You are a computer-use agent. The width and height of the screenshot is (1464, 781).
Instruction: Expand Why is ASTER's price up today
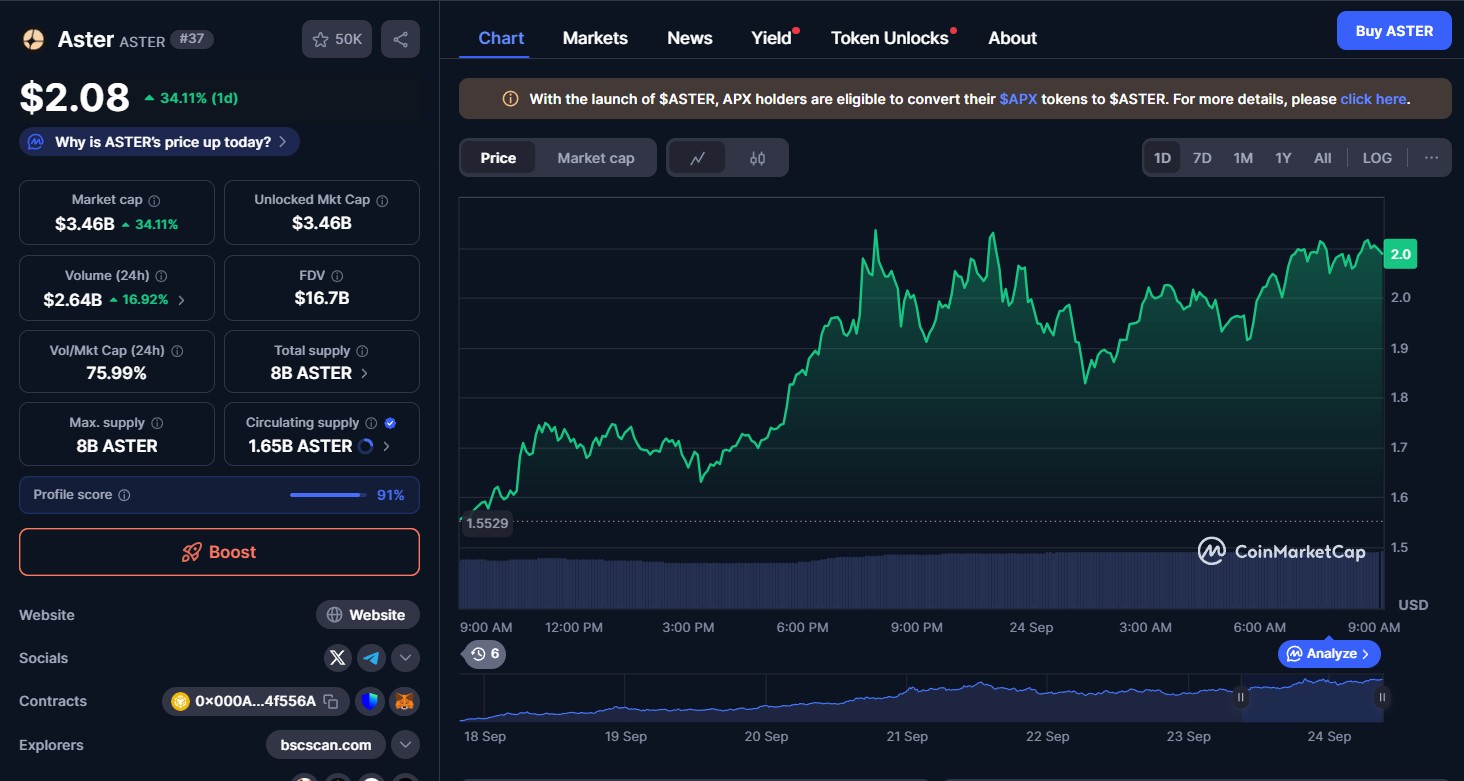click(x=160, y=142)
